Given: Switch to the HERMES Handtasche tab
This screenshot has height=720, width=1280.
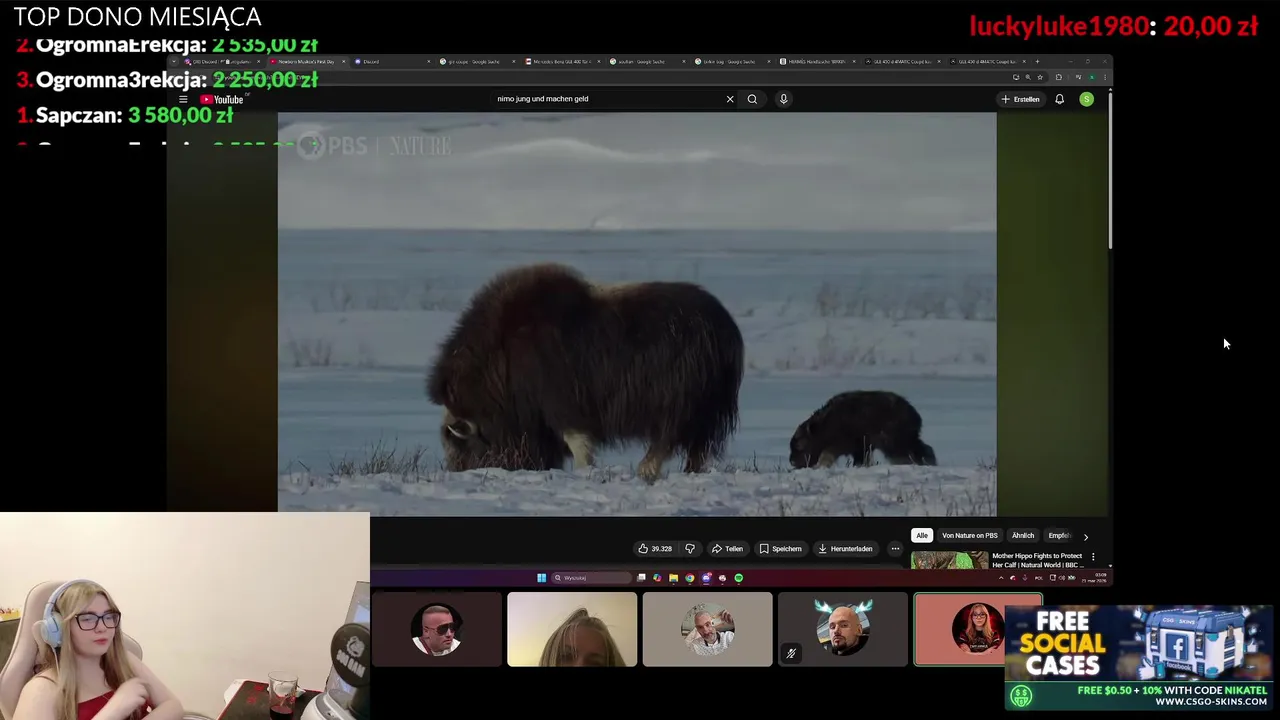Looking at the screenshot, I should 816,61.
